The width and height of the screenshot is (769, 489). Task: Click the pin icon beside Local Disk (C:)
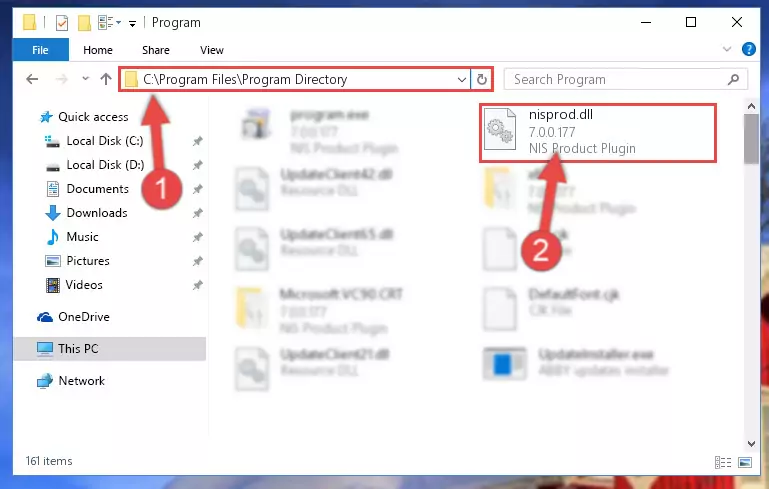(197, 141)
